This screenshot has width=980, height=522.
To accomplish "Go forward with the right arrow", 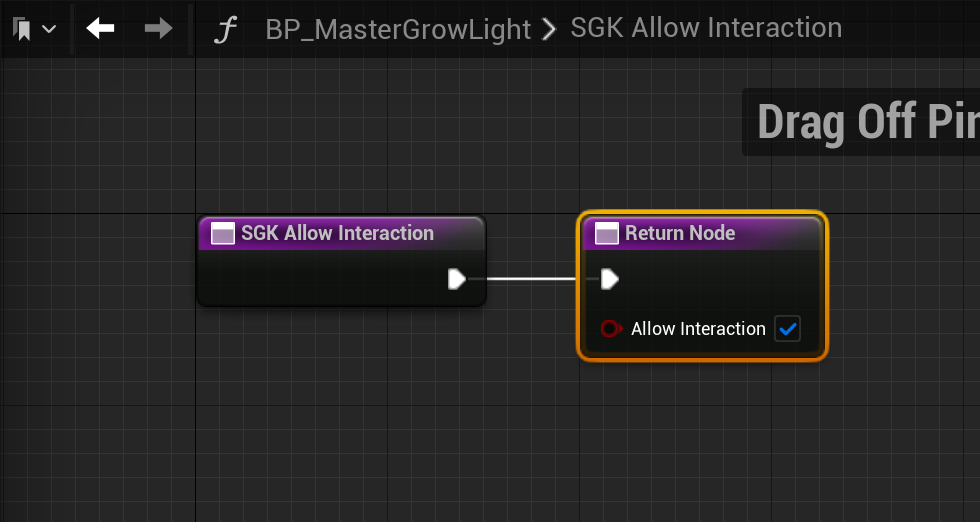I will 158,29.
